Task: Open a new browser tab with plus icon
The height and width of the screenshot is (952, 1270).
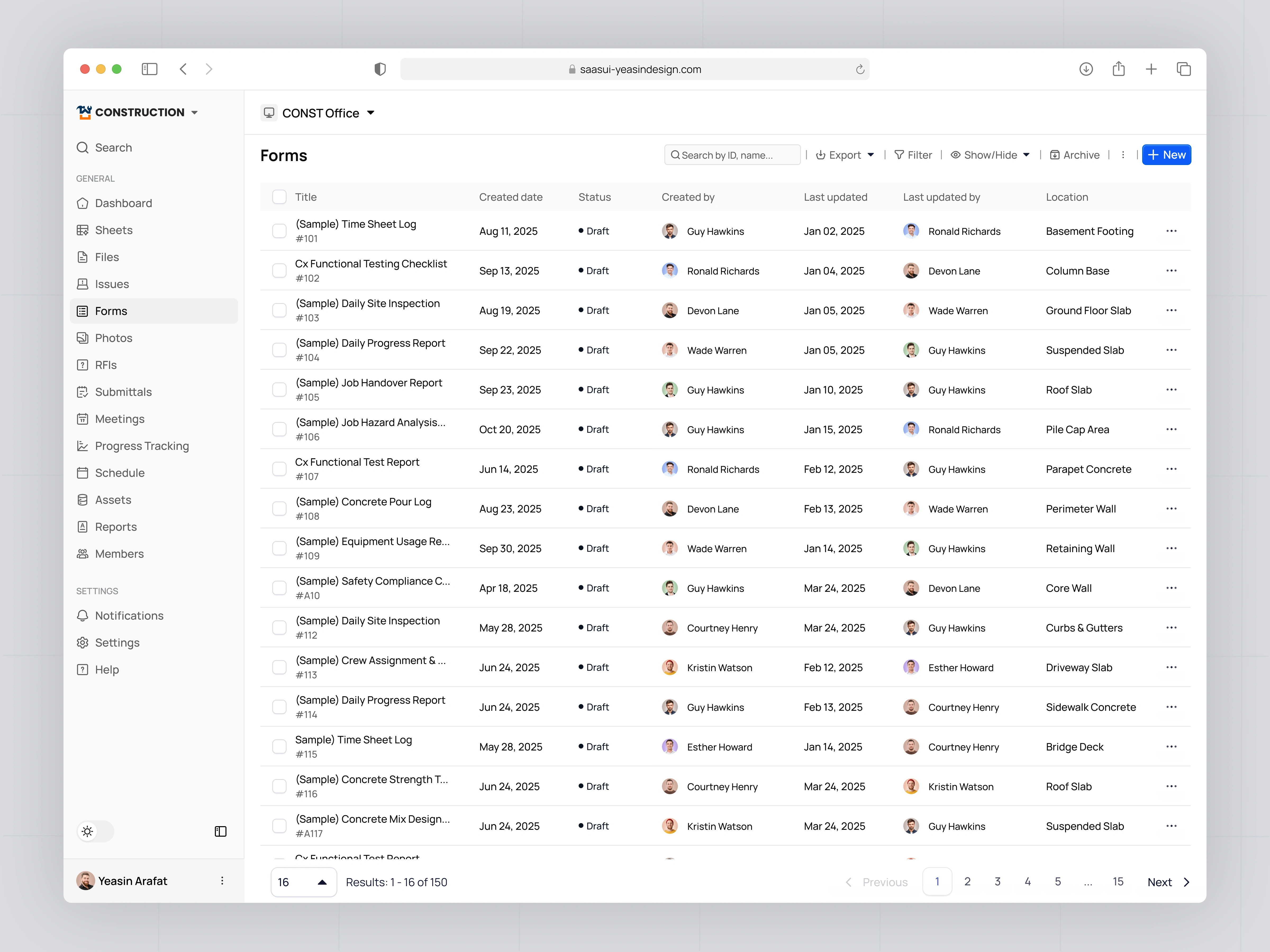Action: pos(1151,69)
